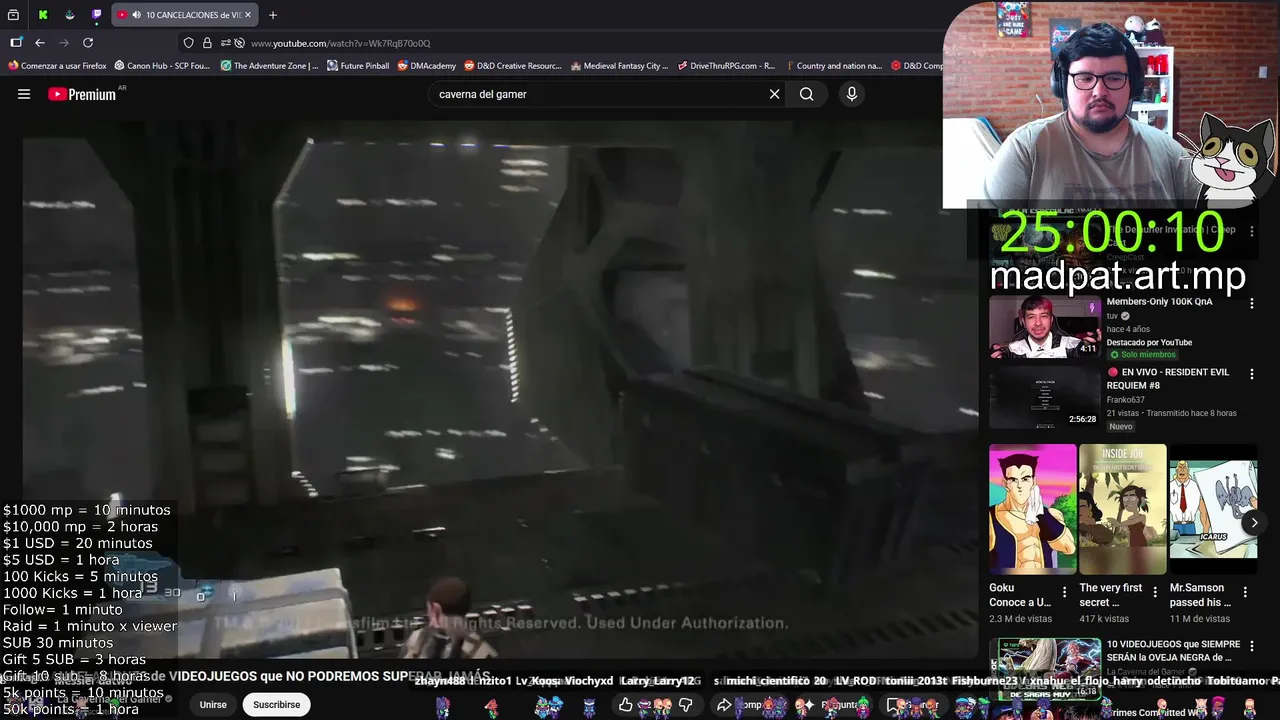
Task: Open the Firefox View tab icon
Action: [x=13, y=15]
